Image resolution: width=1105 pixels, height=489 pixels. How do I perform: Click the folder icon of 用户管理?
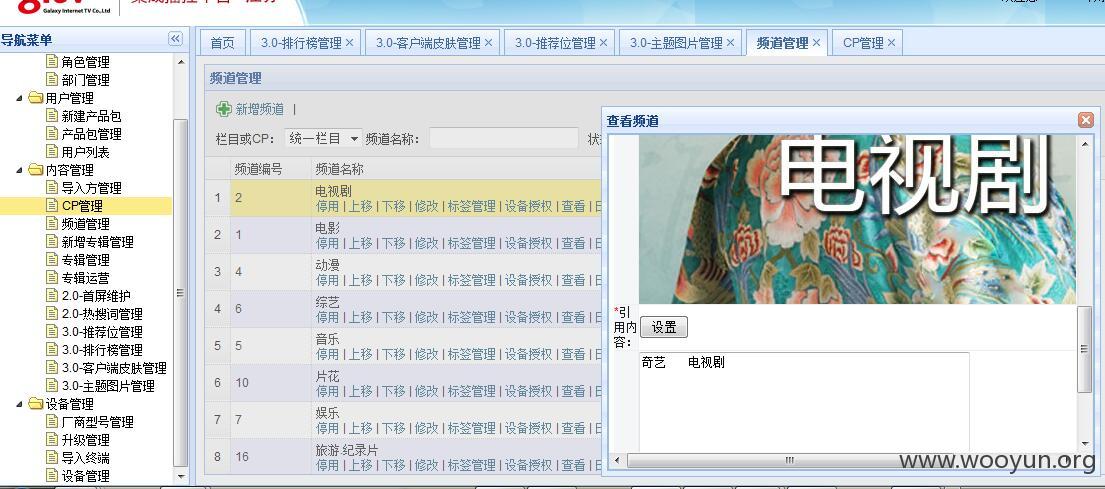[x=36, y=98]
